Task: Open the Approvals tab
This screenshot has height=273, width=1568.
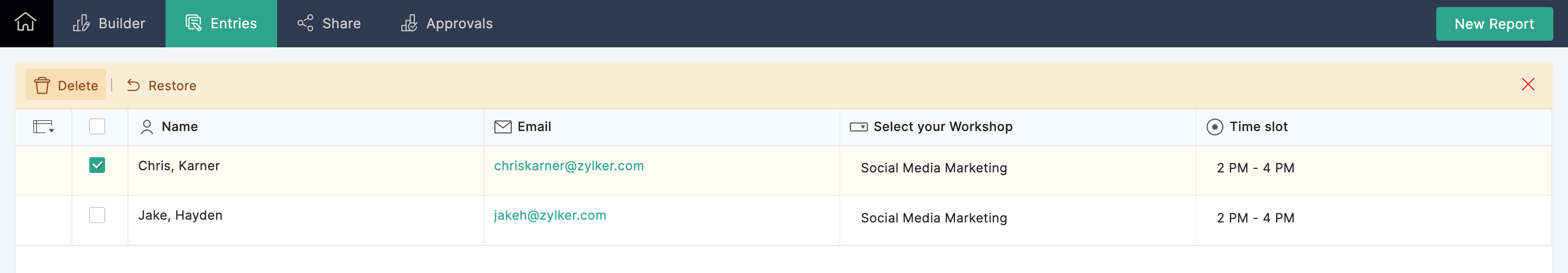Action: pyautogui.click(x=447, y=23)
